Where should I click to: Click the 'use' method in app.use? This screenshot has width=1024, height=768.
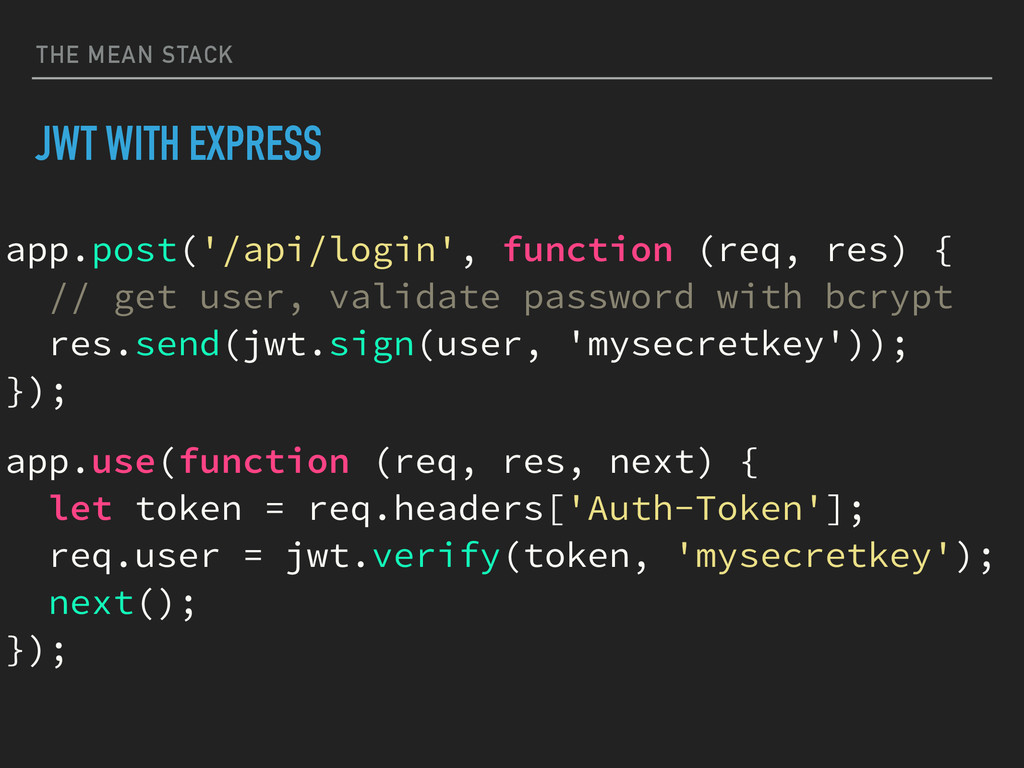(123, 462)
